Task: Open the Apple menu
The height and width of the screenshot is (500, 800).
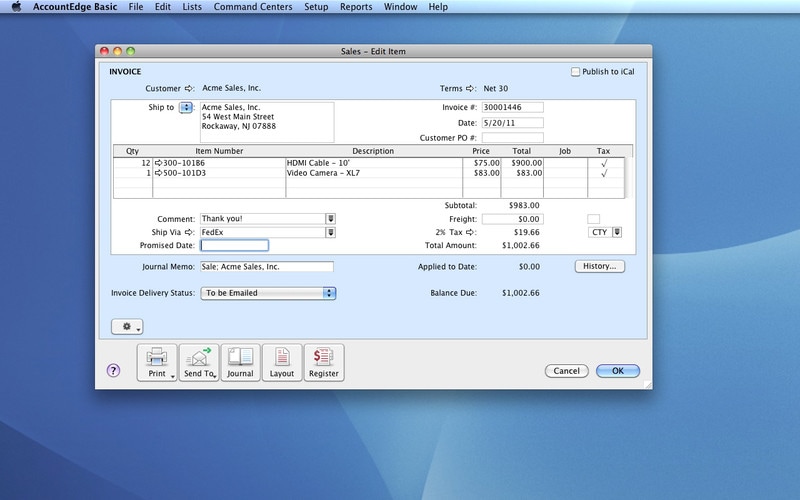Action: click(x=16, y=7)
